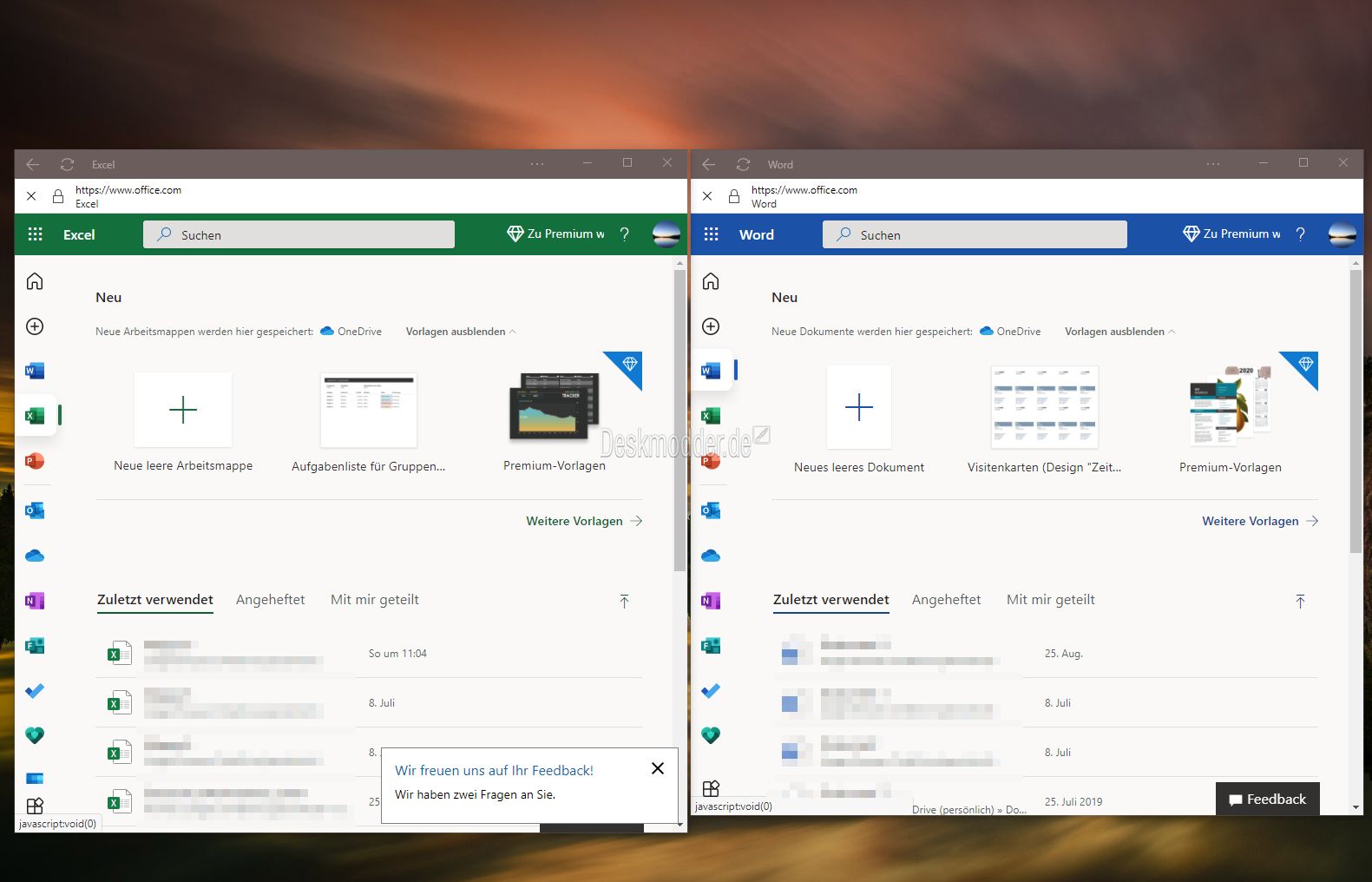The height and width of the screenshot is (882, 1372).
Task: Open To Do checkmark in Word sidebar
Action: click(x=711, y=691)
